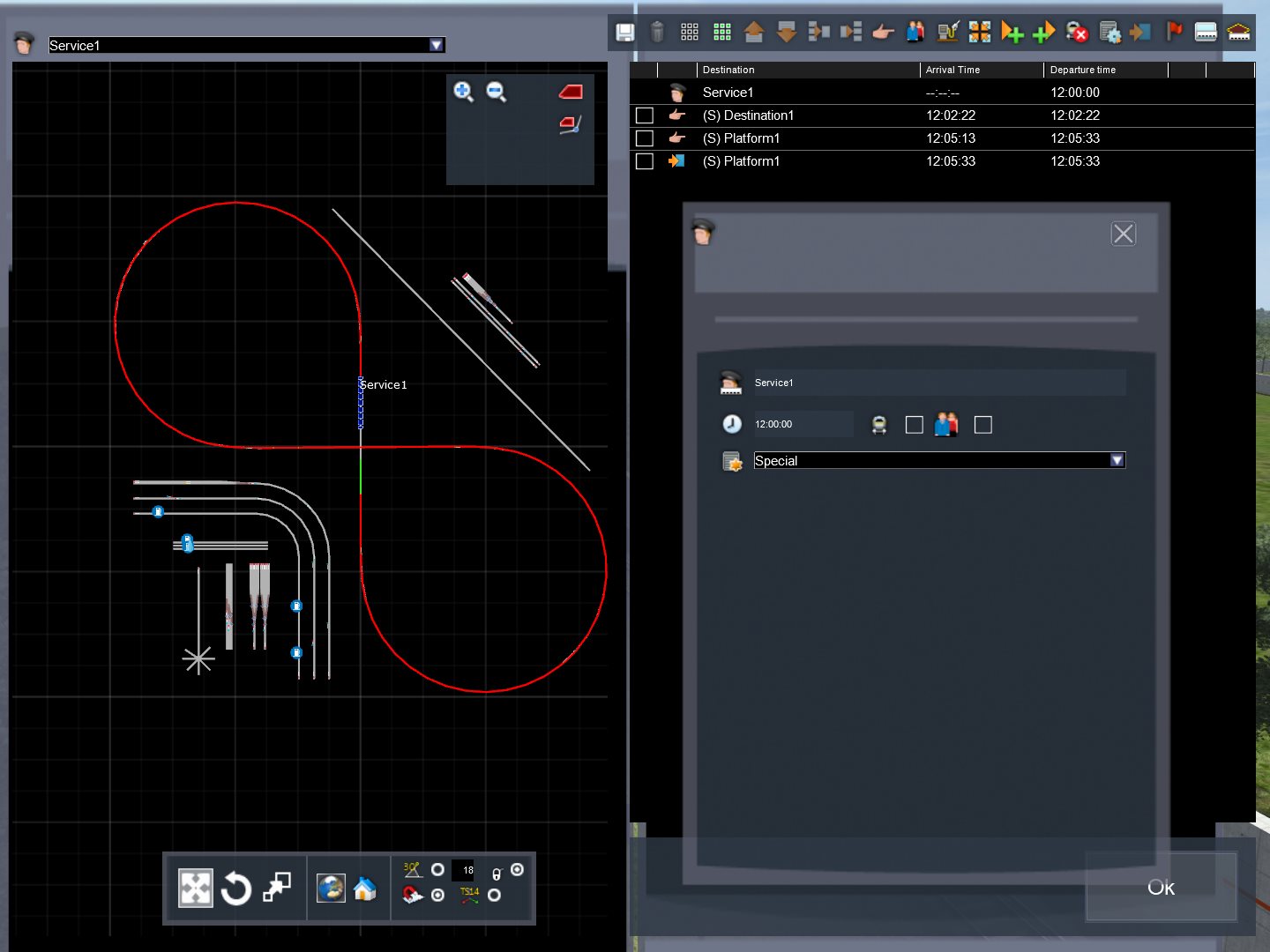The width and height of the screenshot is (1270, 952).
Task: Select the rotate tool in bottom toolbar
Action: coord(236,889)
